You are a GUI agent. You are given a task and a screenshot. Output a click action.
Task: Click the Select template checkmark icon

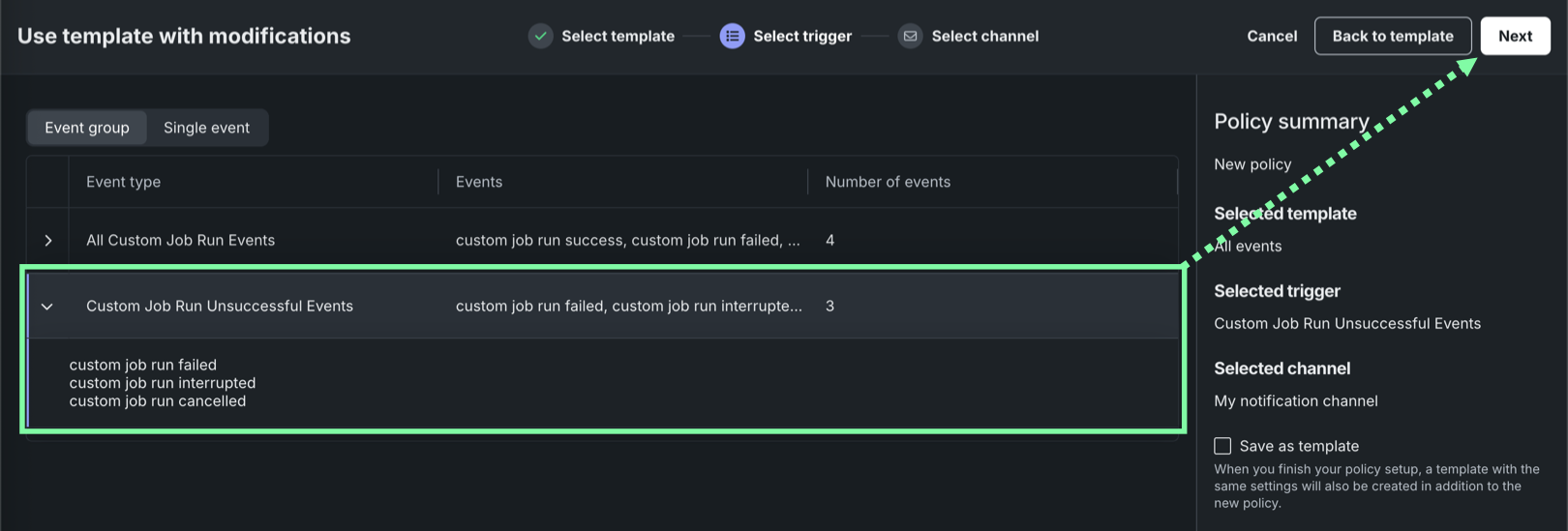540,37
